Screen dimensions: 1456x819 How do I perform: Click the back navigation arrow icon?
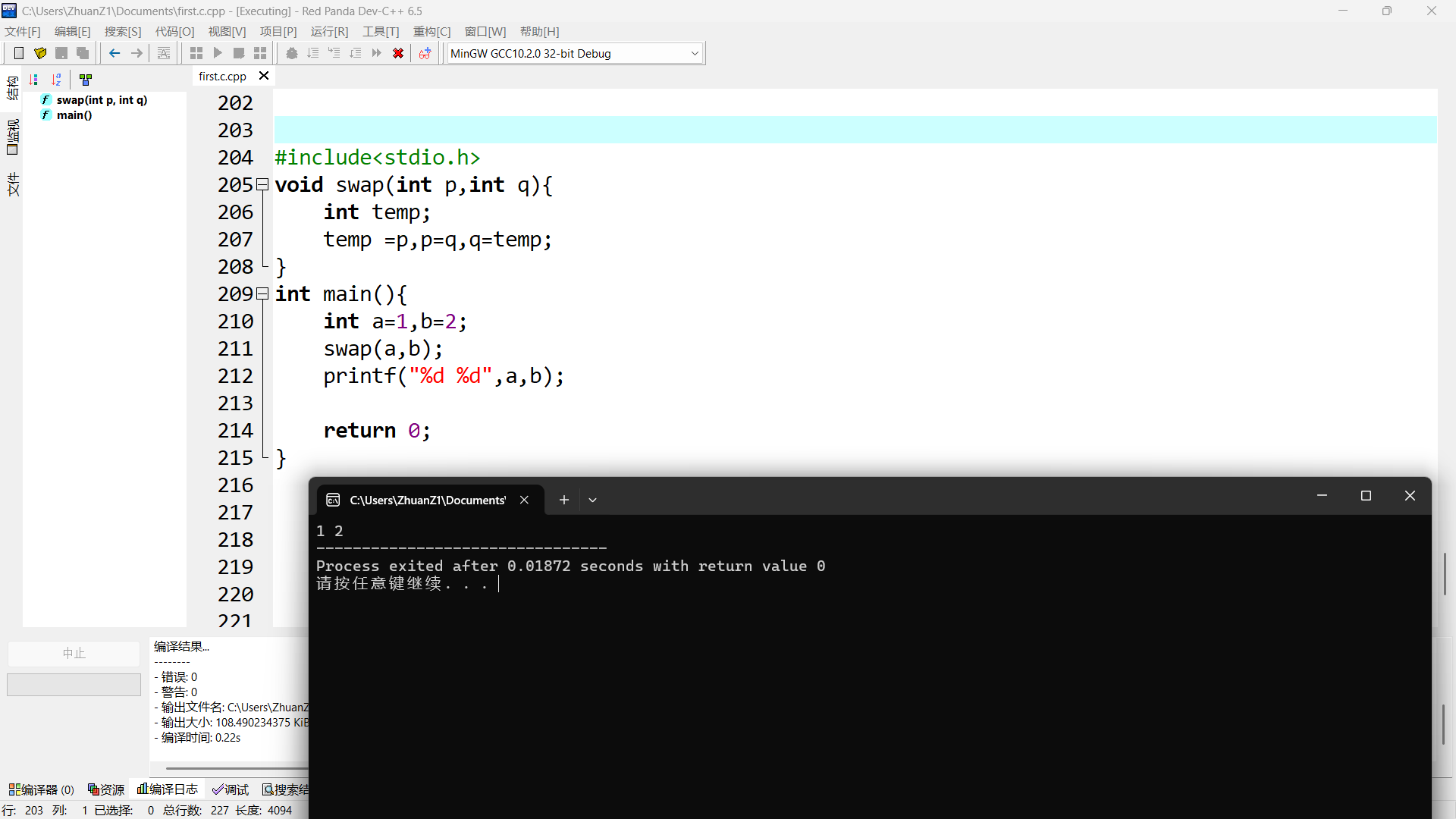(115, 53)
